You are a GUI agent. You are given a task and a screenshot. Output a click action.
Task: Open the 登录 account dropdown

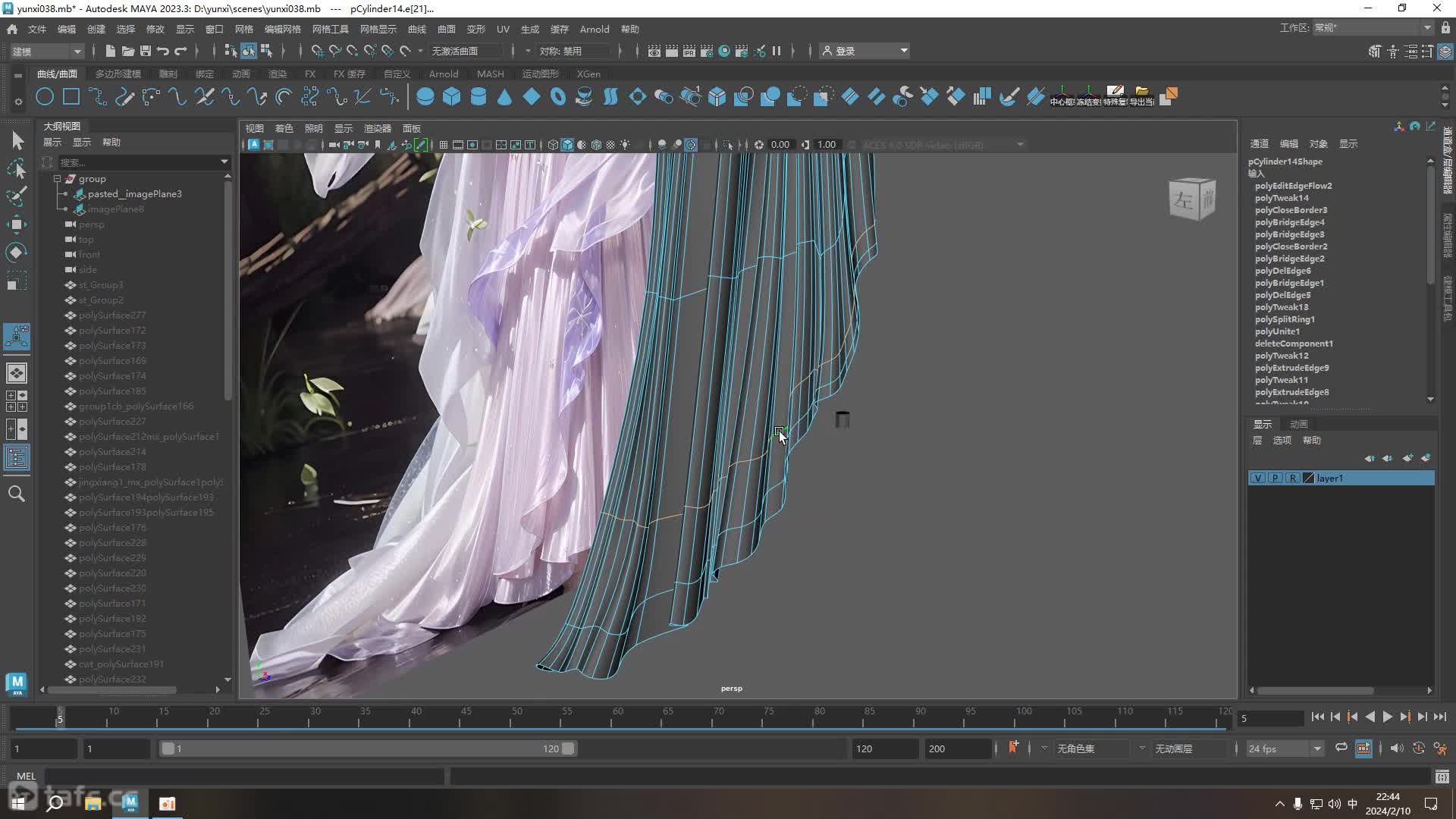[865, 51]
